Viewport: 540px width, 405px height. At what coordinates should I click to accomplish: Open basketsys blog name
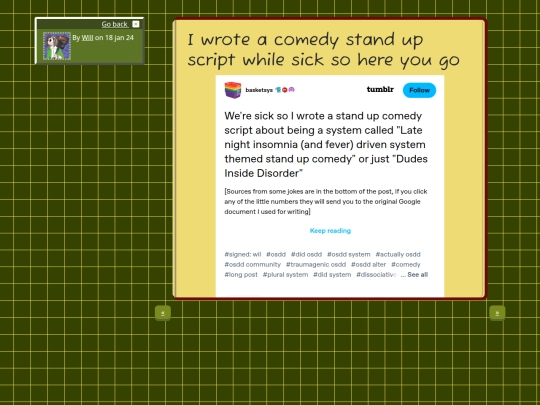(x=259, y=90)
